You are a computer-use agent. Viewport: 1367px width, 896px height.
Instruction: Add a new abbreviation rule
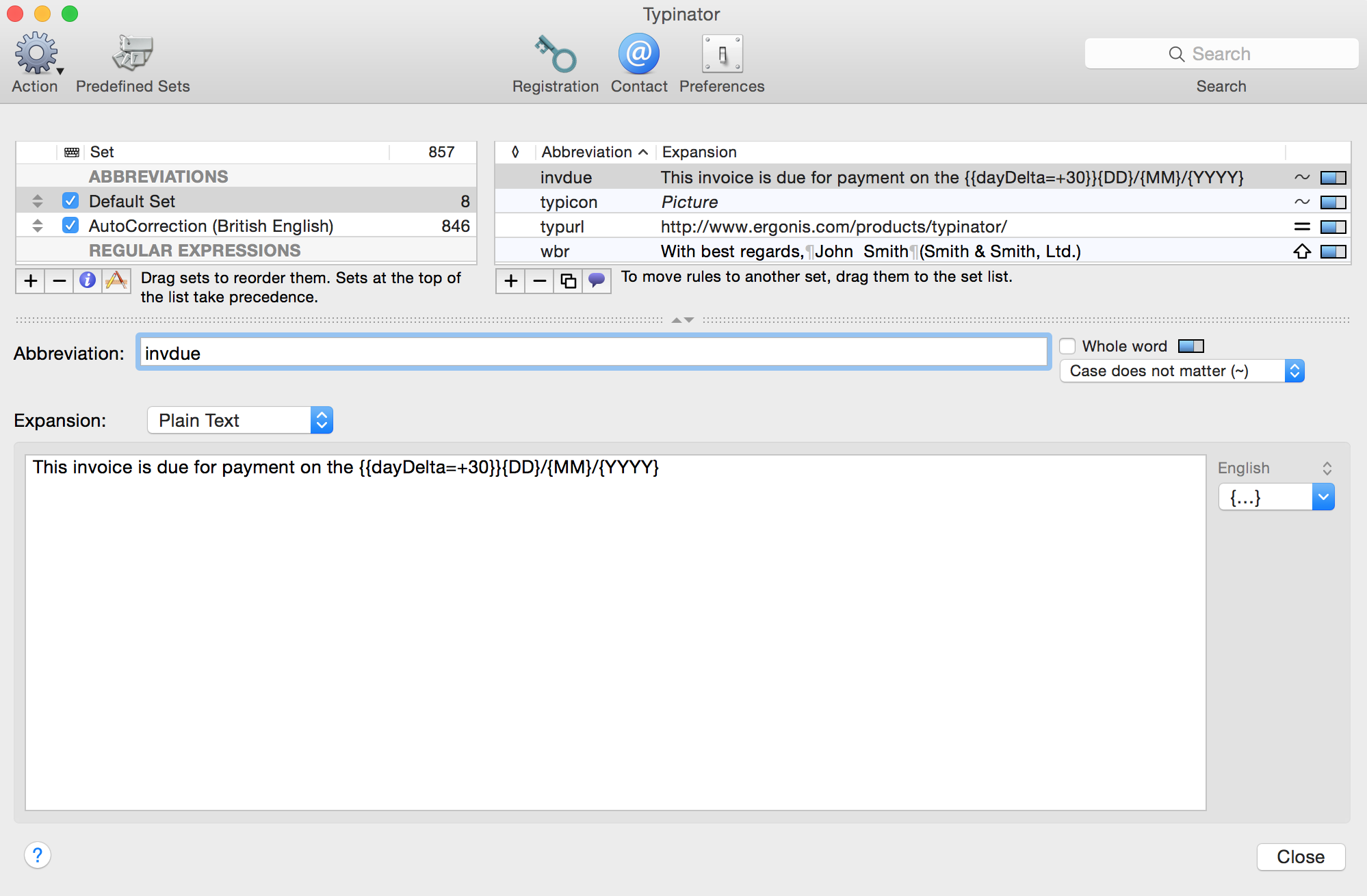(510, 280)
